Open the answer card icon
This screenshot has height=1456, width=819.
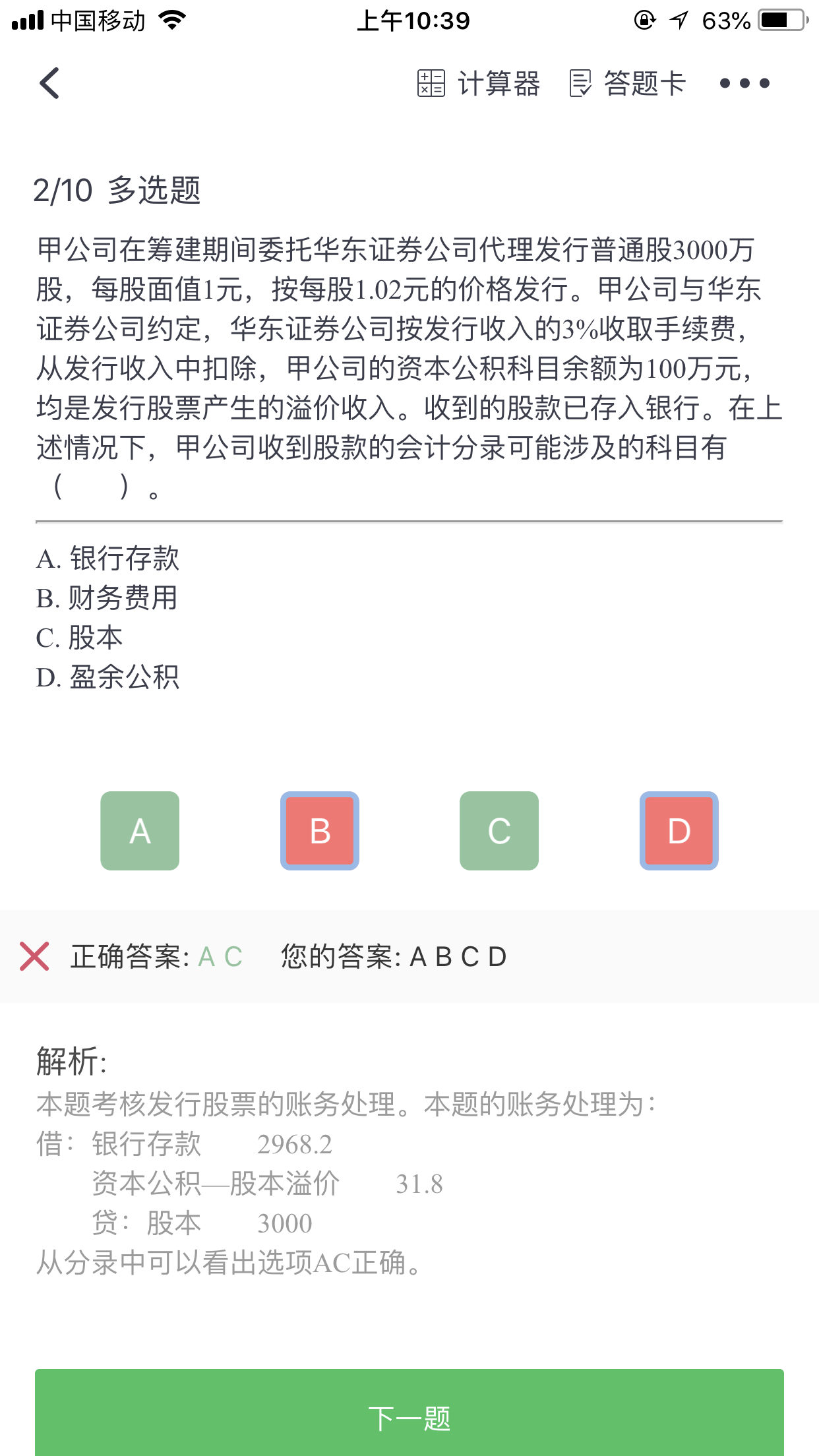[x=580, y=84]
